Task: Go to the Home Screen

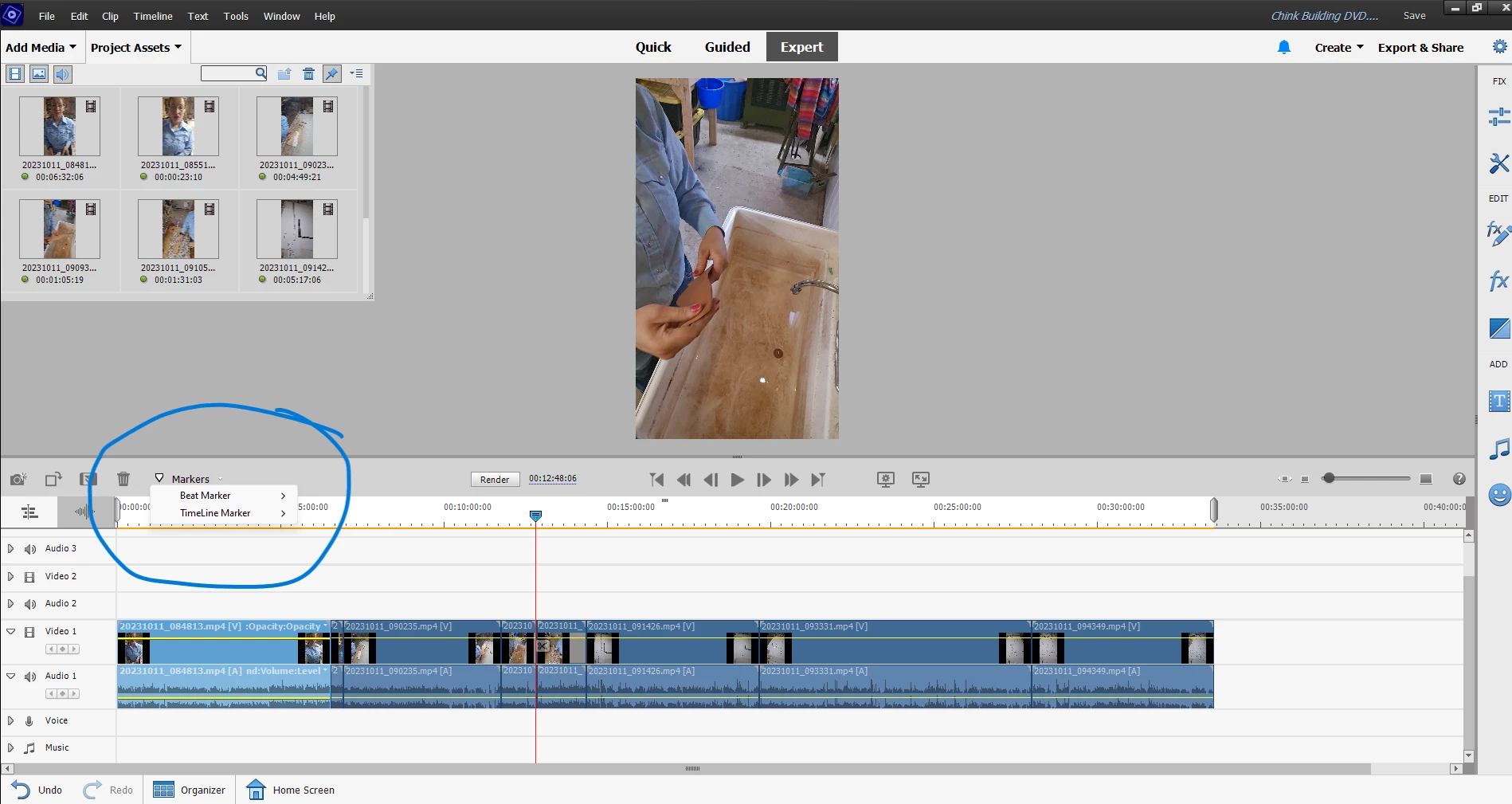Action: pos(291,790)
